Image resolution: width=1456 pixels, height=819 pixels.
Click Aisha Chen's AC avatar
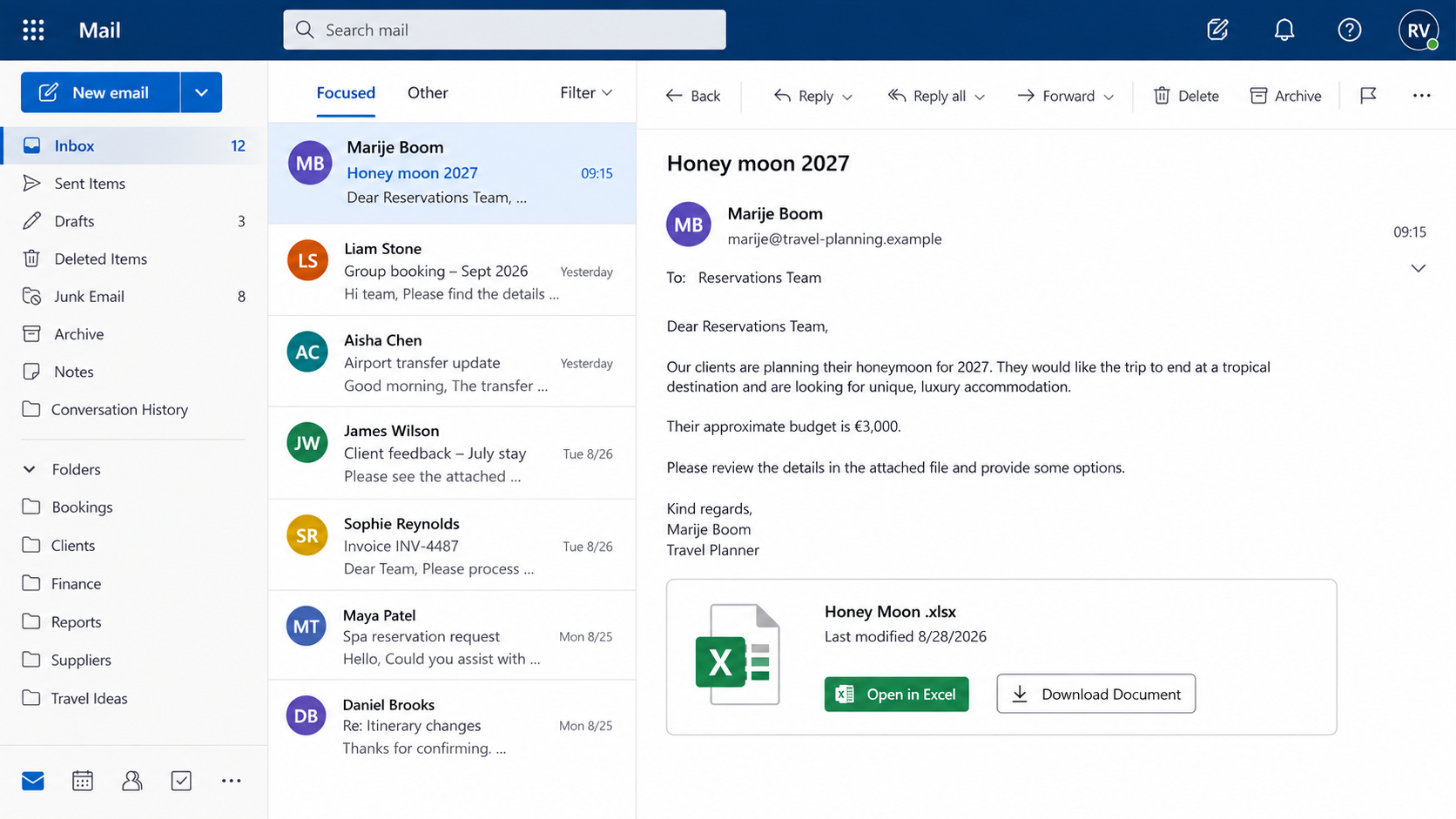coord(307,352)
